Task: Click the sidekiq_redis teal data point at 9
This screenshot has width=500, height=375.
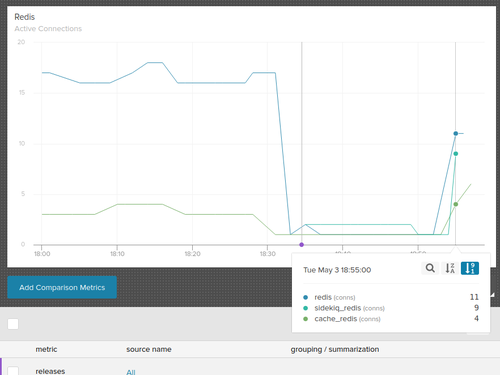Action: (455, 154)
